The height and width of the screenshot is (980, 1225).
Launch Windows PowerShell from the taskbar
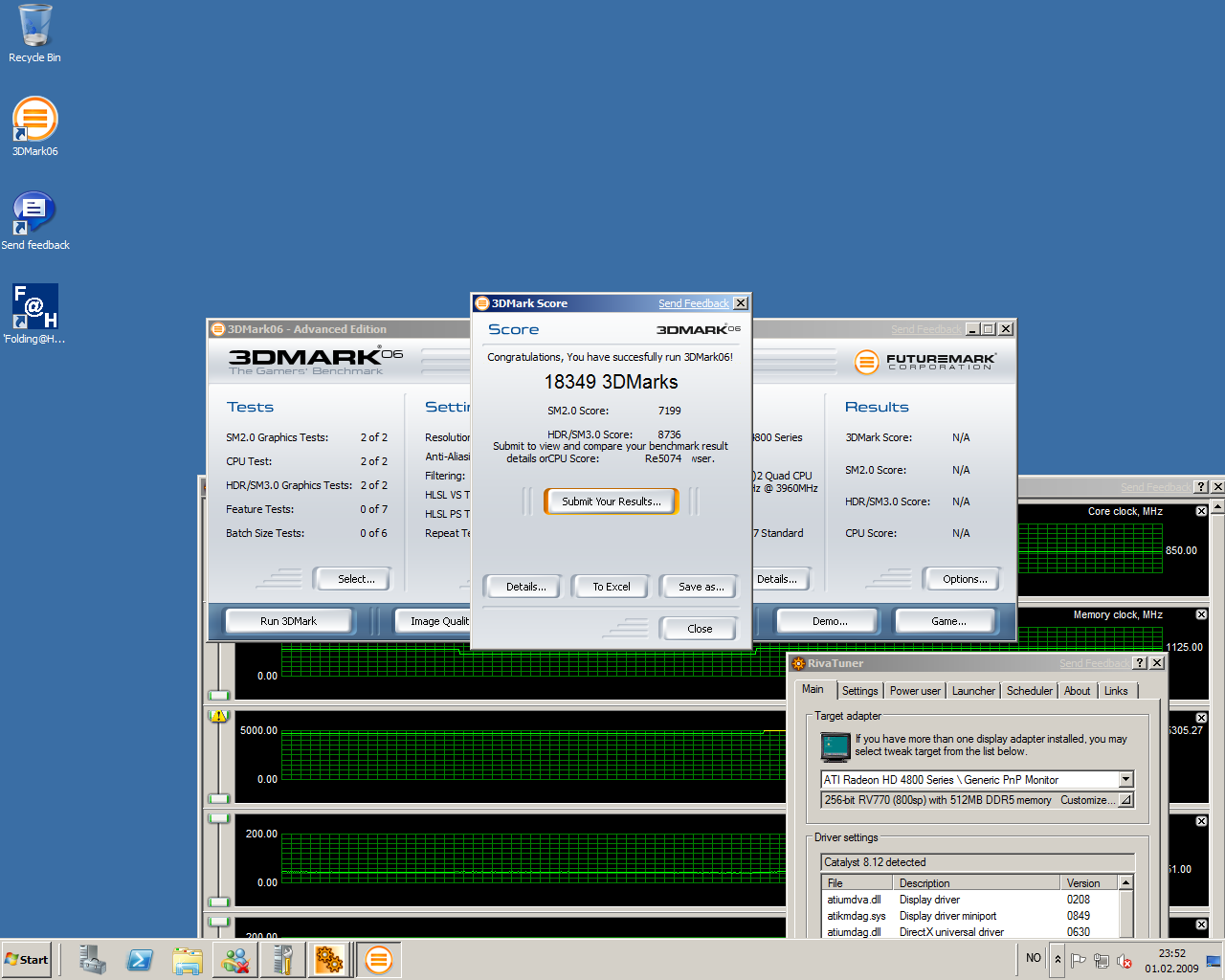(x=140, y=960)
